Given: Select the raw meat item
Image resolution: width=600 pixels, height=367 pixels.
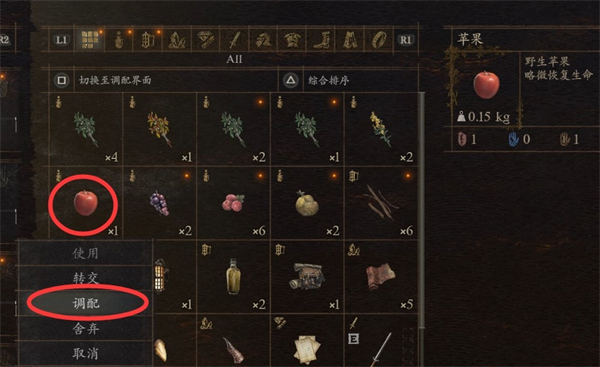Looking at the screenshot, I should coord(381,276).
